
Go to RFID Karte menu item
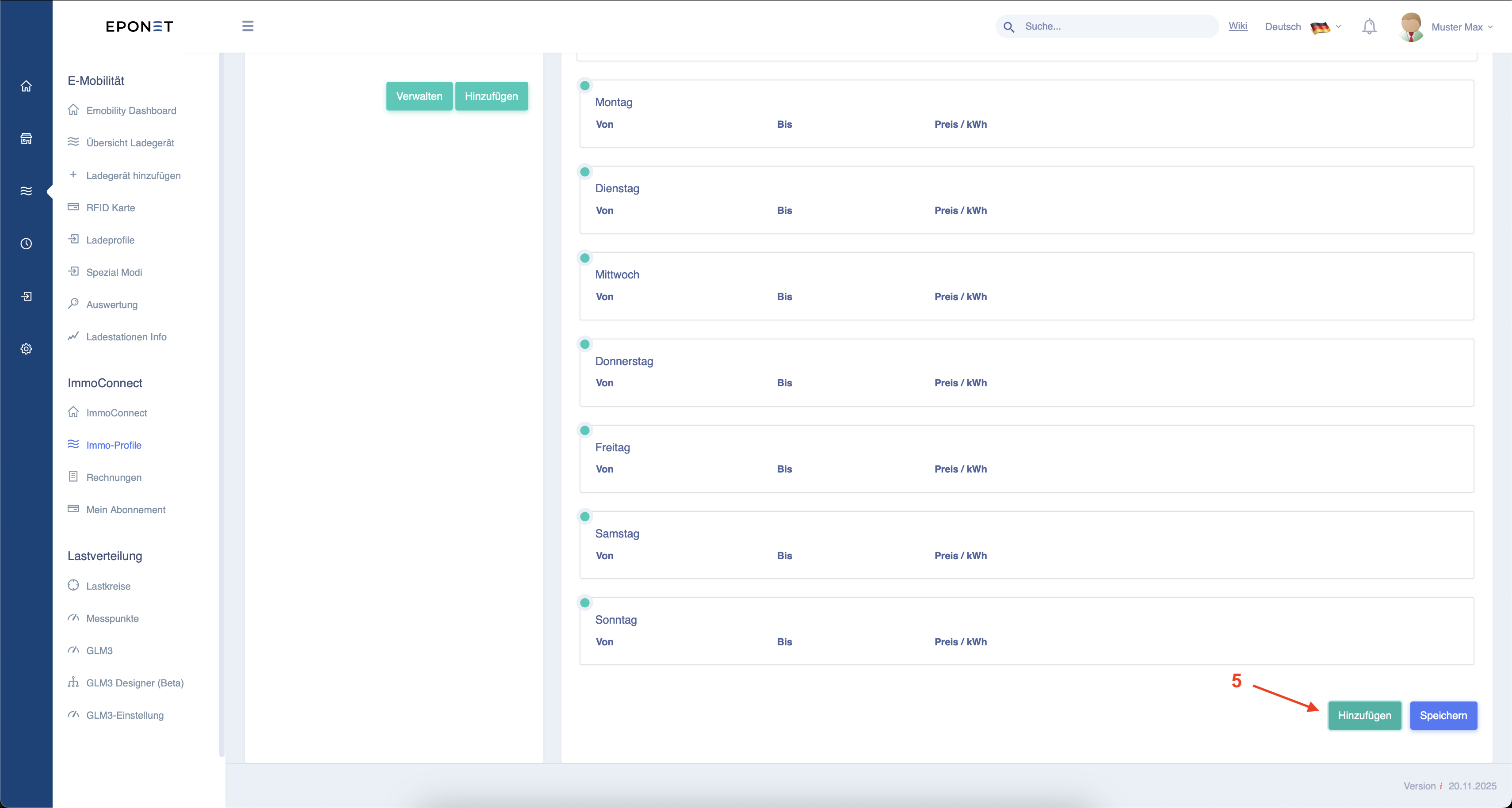pyautogui.click(x=111, y=208)
